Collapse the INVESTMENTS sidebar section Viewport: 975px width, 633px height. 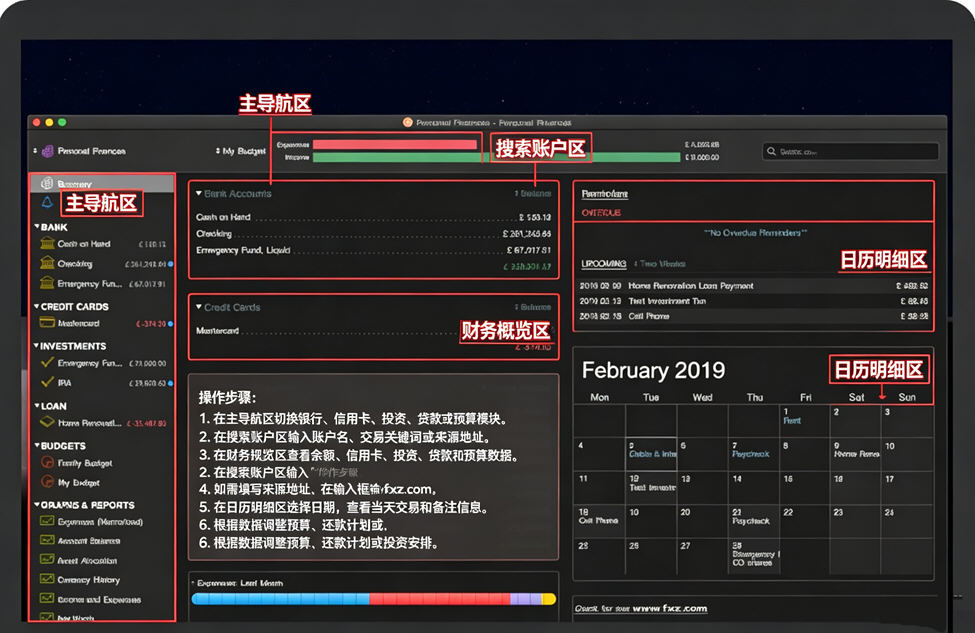coord(37,346)
